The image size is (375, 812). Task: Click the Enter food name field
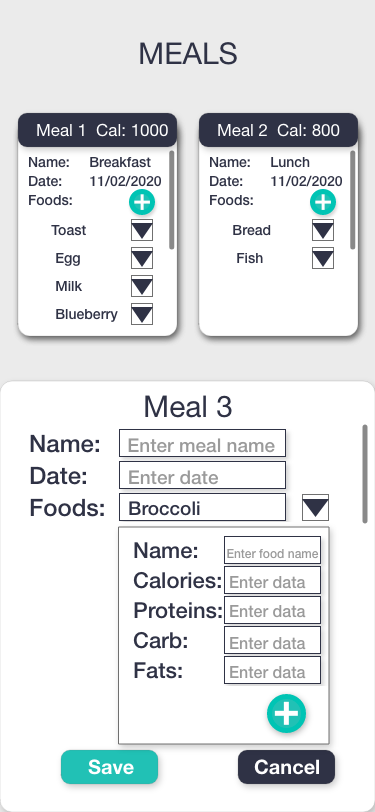coord(272,550)
